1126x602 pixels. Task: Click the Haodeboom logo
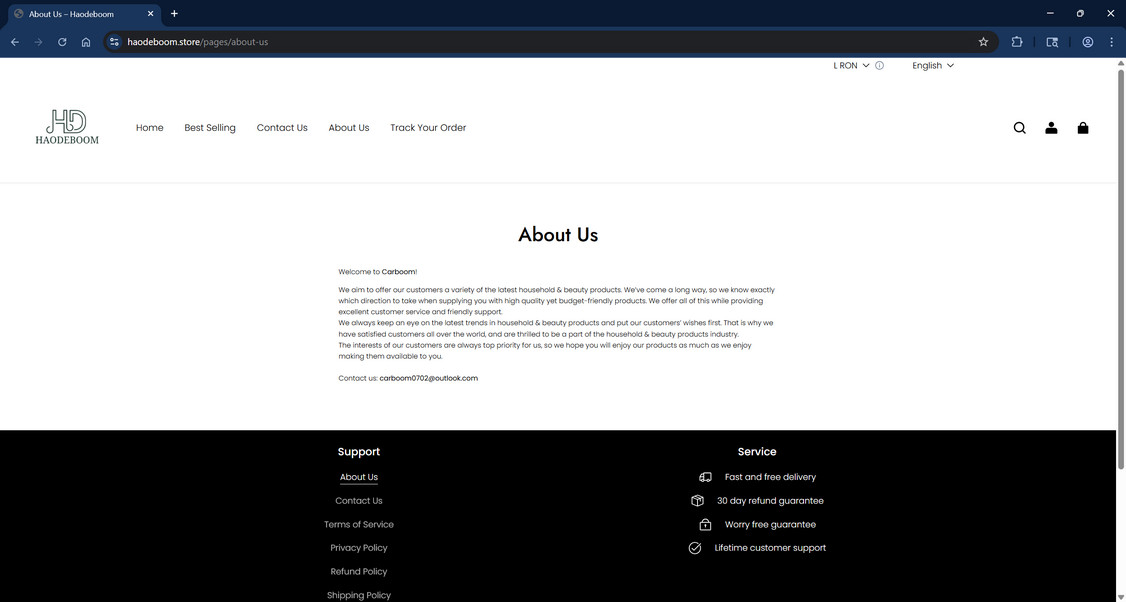(67, 124)
